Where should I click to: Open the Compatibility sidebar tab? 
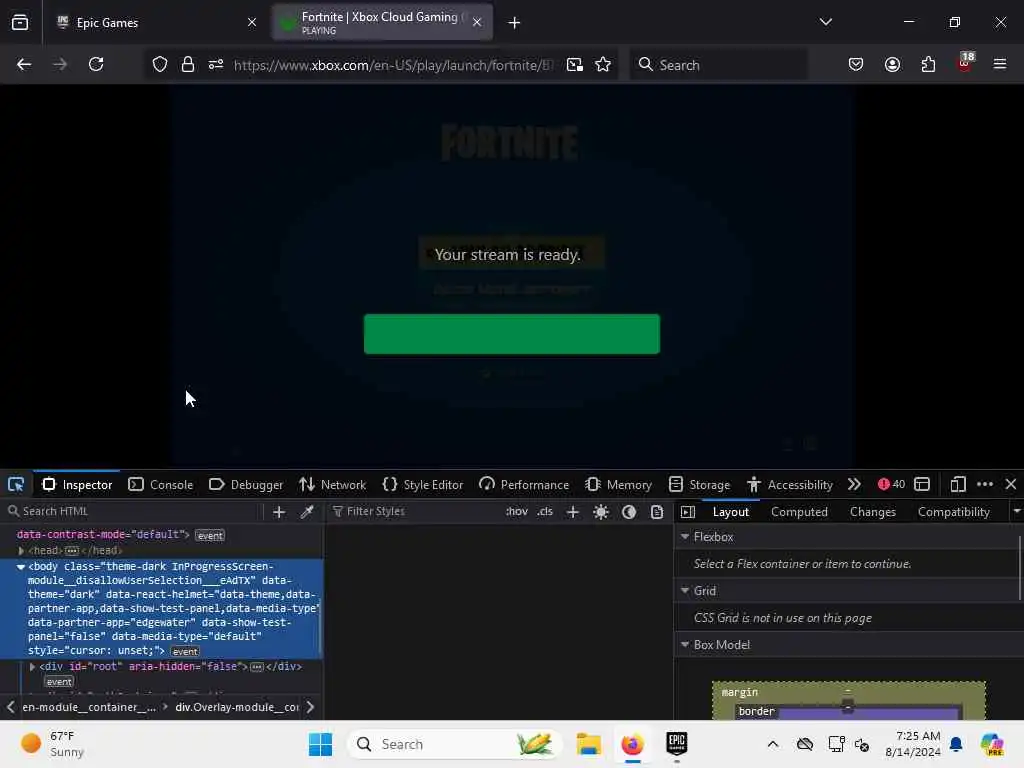tap(953, 512)
